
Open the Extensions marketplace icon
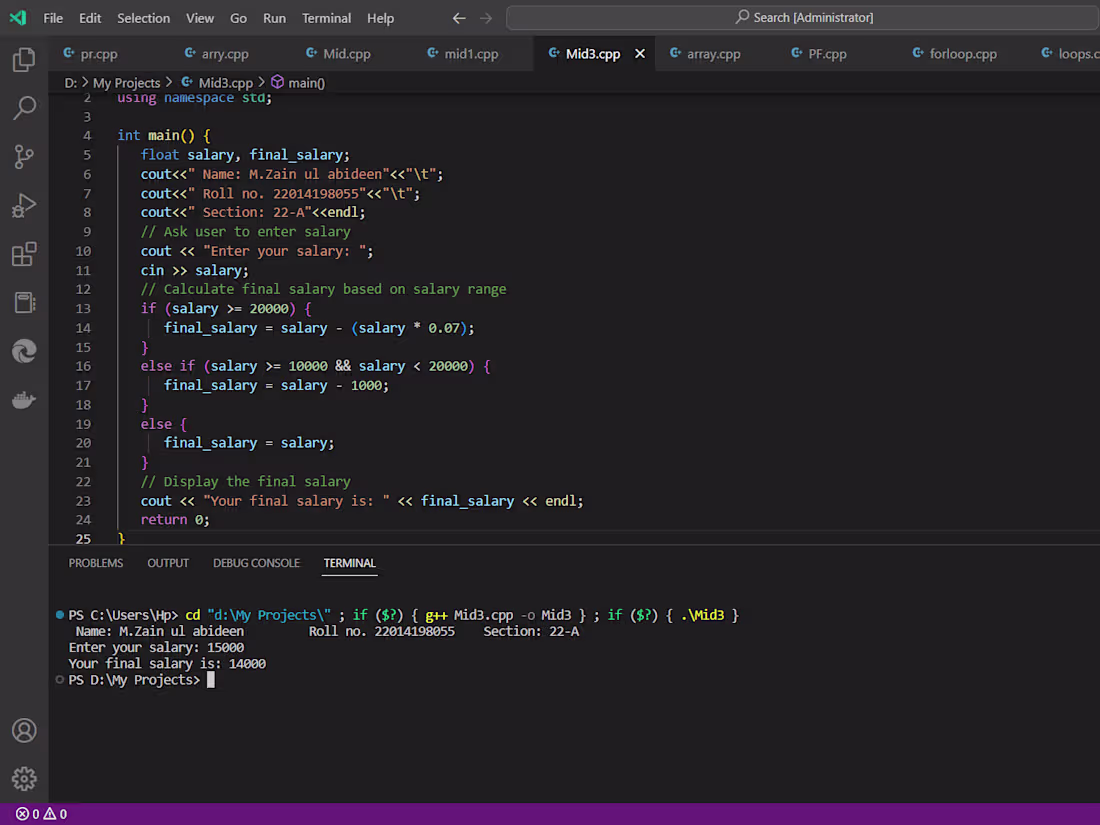point(24,254)
